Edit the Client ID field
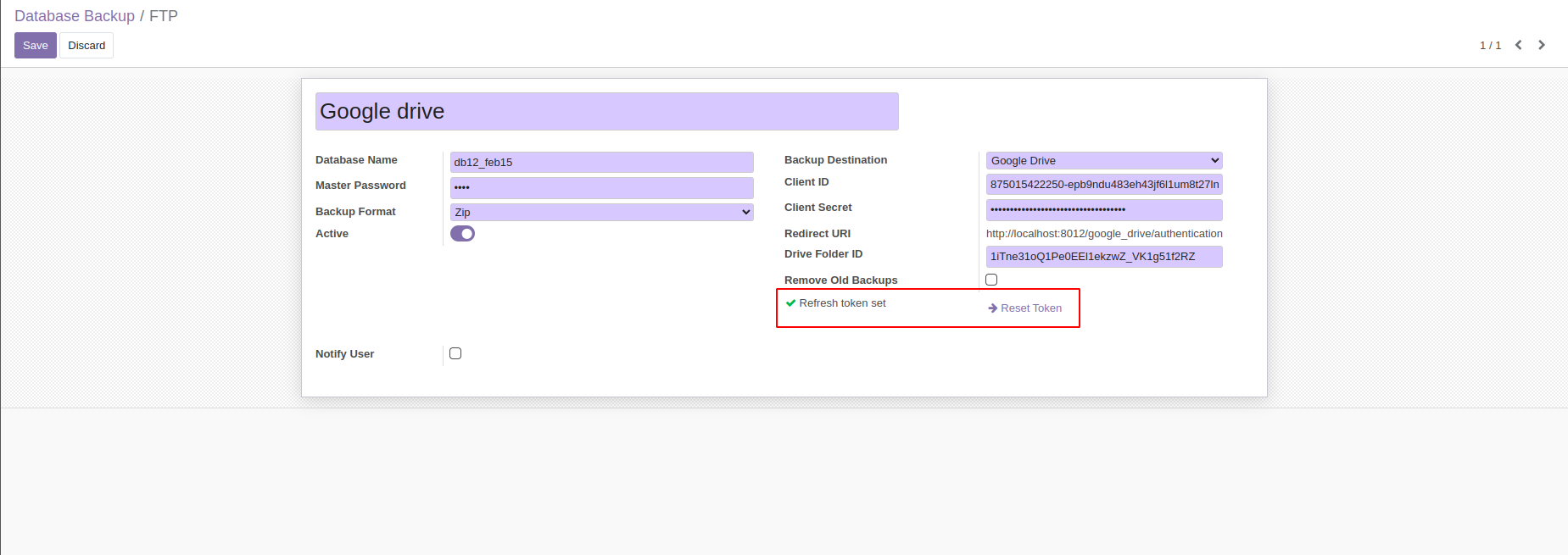This screenshot has width=1568, height=555. click(1104, 184)
